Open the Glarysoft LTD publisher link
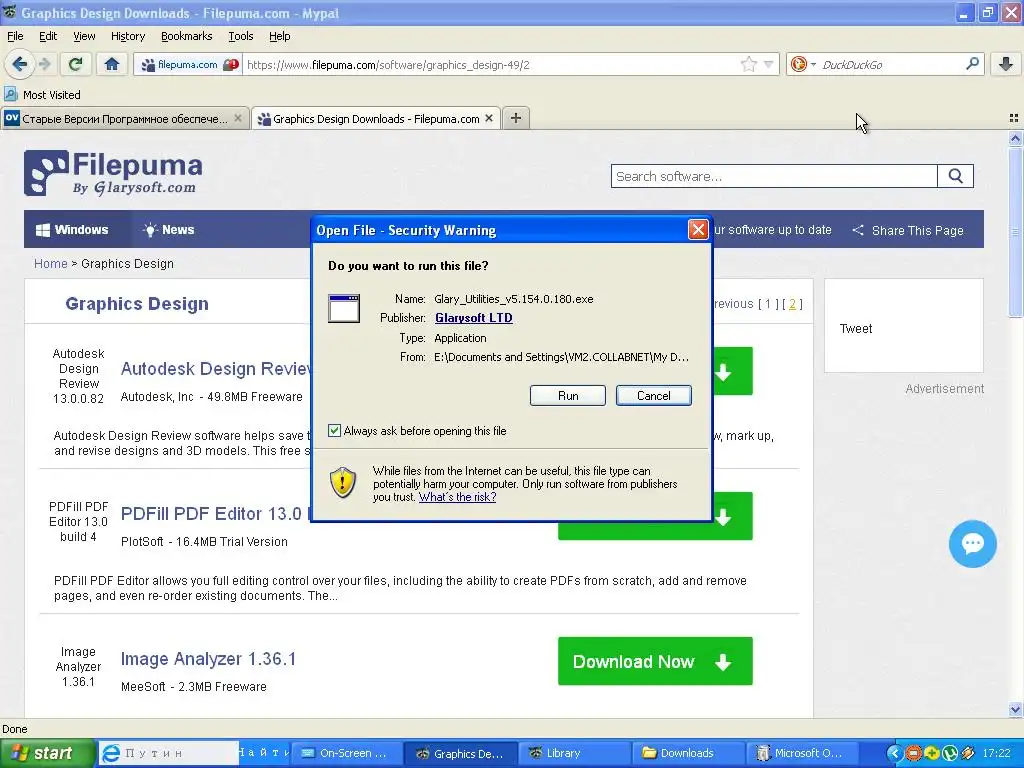 pyautogui.click(x=473, y=318)
